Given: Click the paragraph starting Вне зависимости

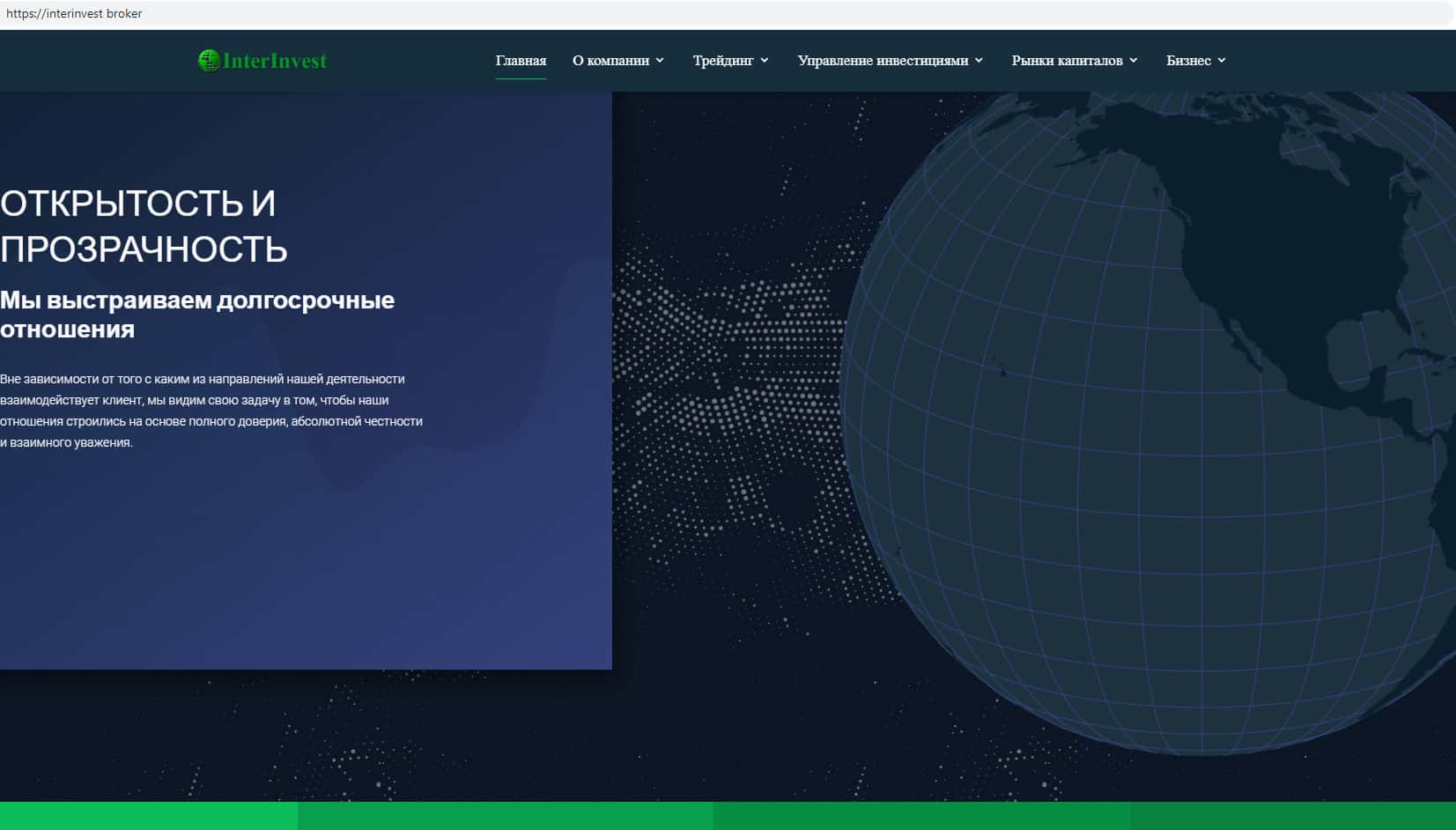Looking at the screenshot, I should (211, 411).
